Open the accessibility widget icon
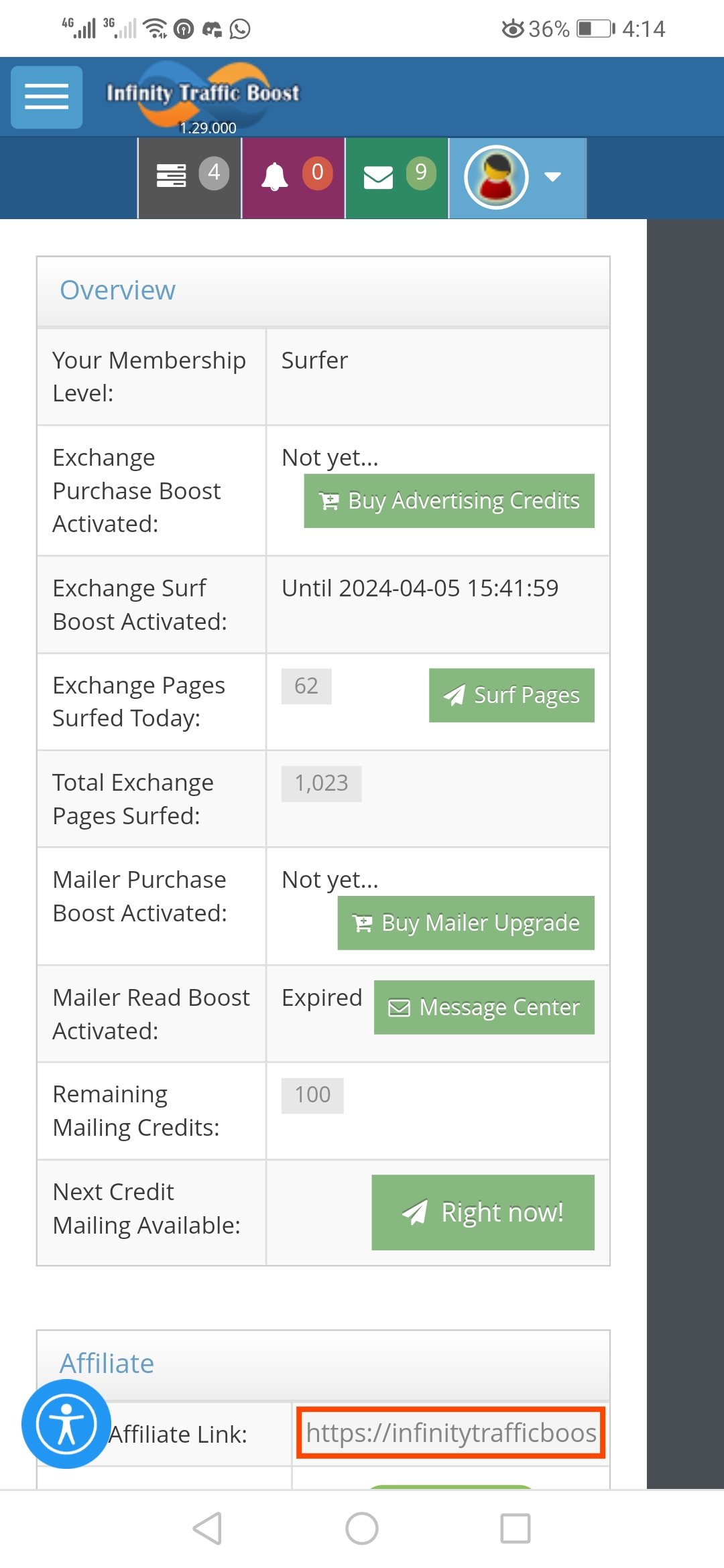This screenshot has height=1568, width=724. pyautogui.click(x=66, y=1424)
